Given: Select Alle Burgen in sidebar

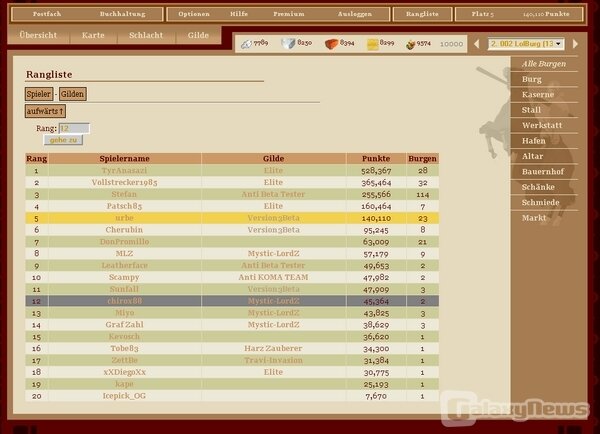Looking at the screenshot, I should click(x=544, y=64).
